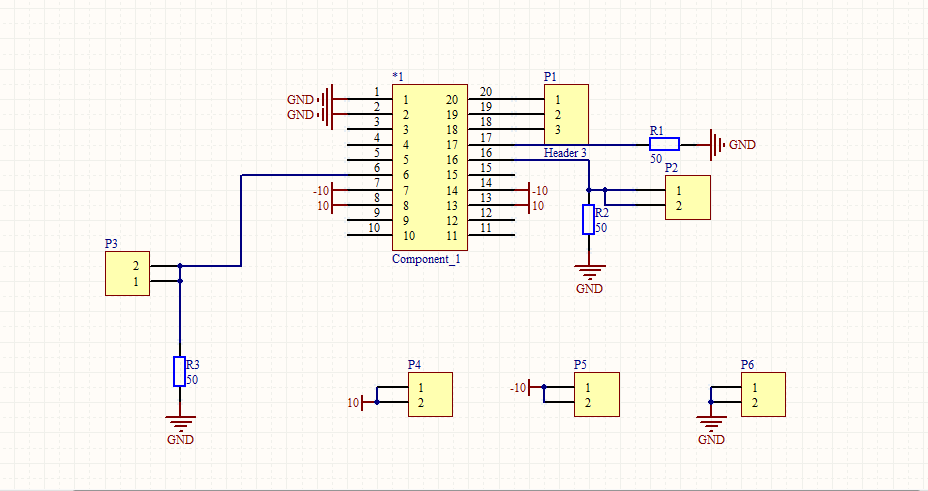The width and height of the screenshot is (928, 491).
Task: Select the -10 port on IC pin 7
Action: 324,190
